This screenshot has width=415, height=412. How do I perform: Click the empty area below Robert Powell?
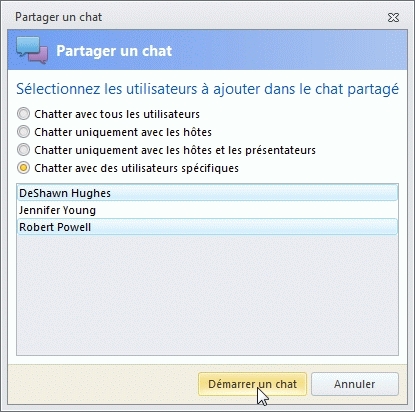click(207, 295)
